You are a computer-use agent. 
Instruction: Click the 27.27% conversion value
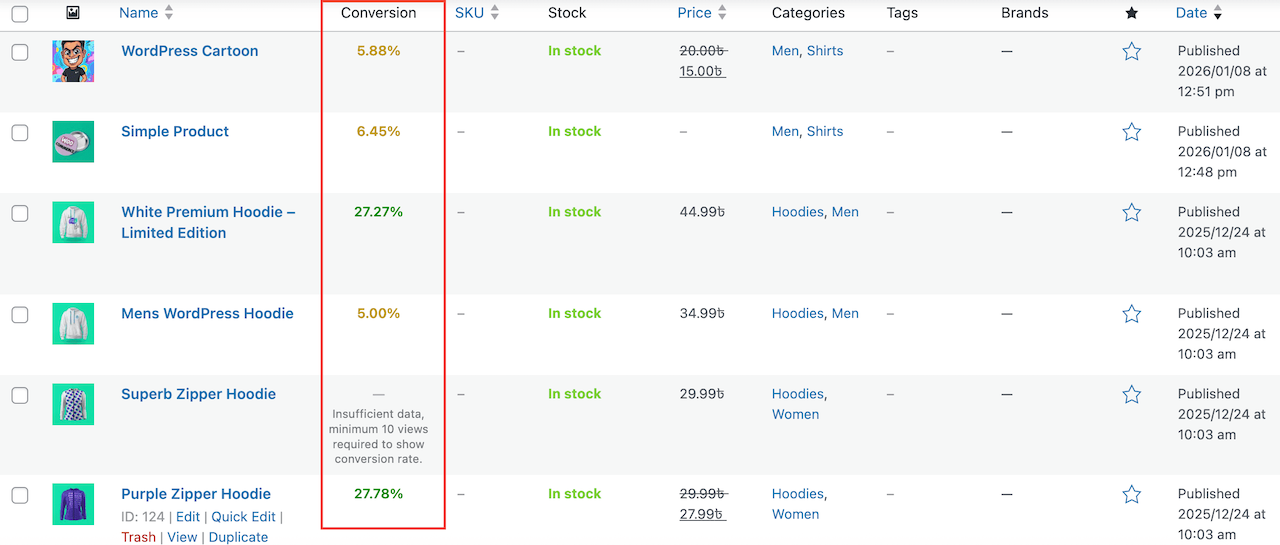pos(378,212)
